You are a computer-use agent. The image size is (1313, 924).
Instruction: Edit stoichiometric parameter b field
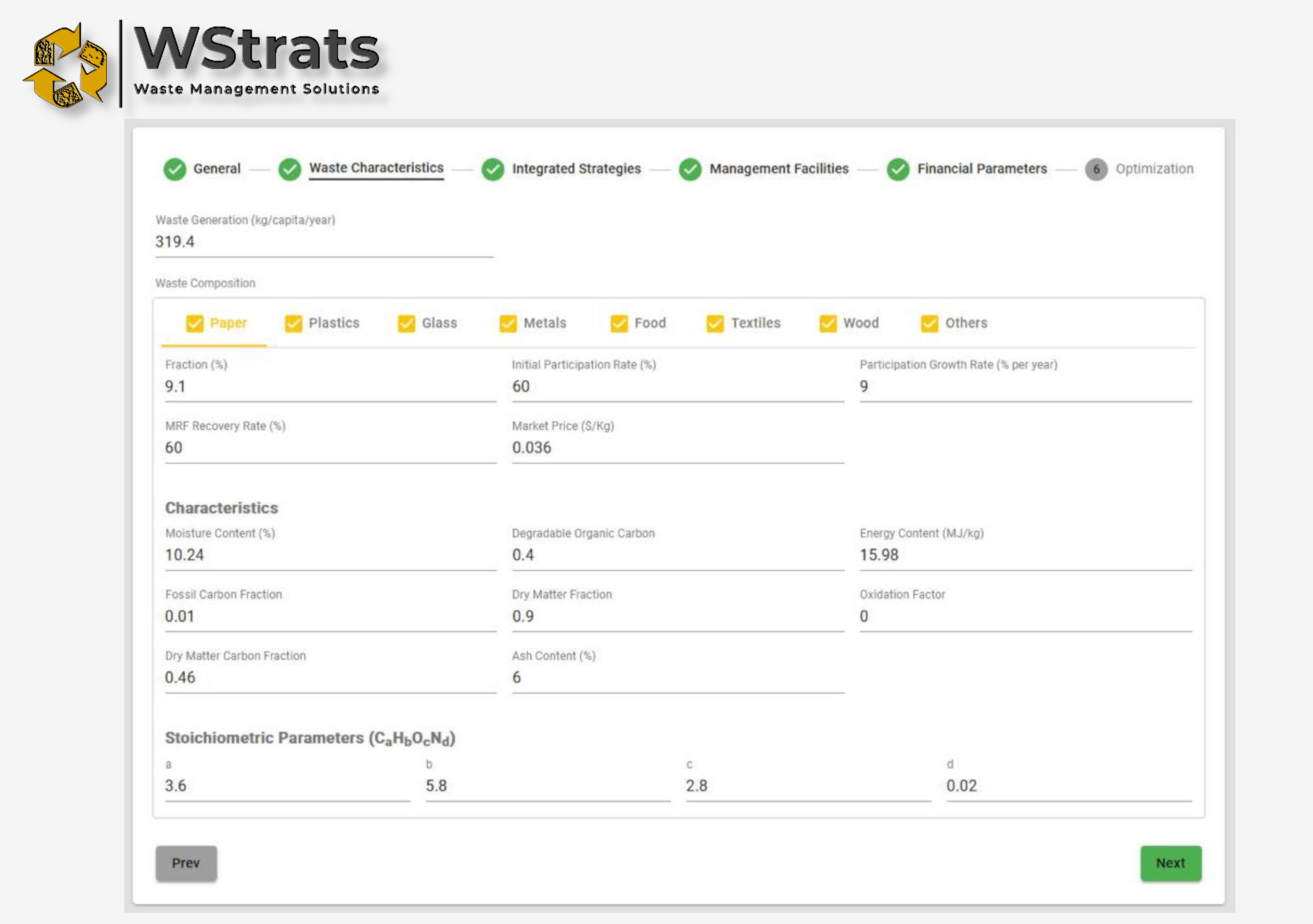548,786
